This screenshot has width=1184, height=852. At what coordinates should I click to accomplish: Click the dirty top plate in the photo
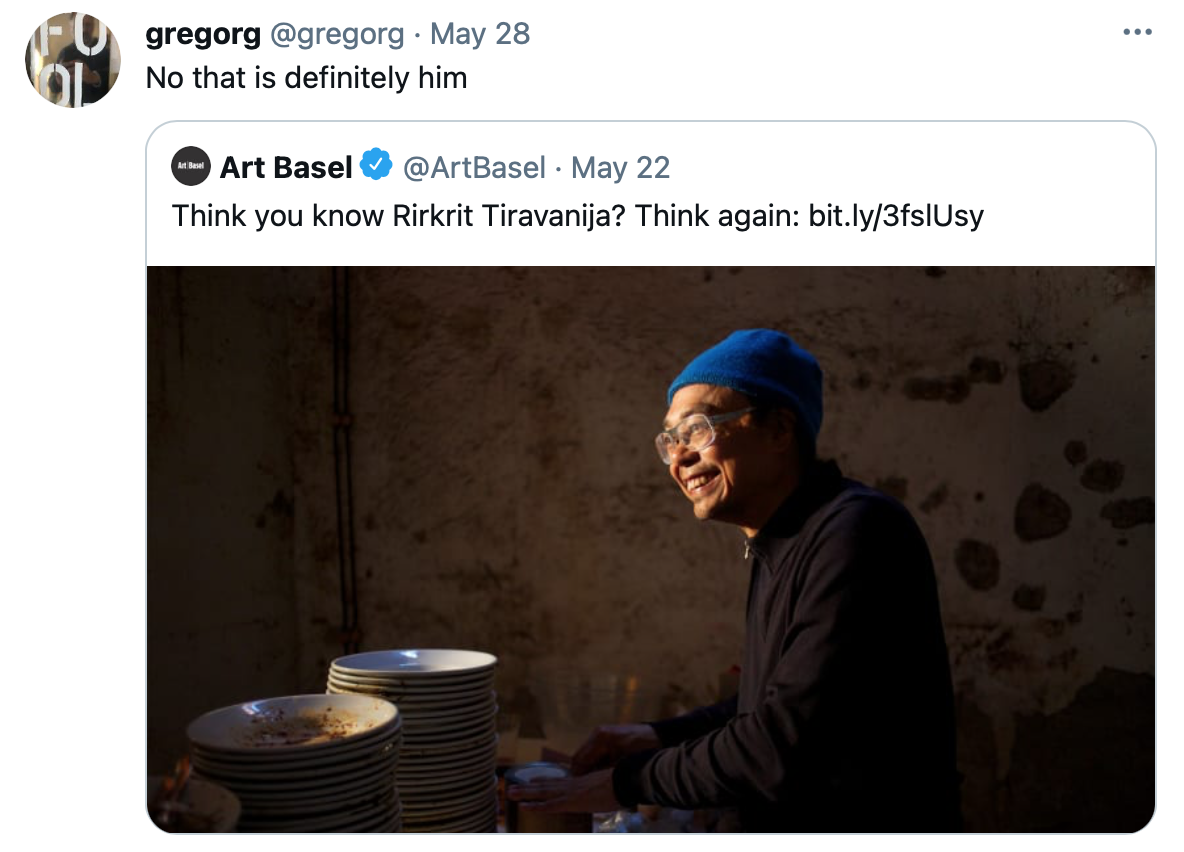click(x=293, y=721)
